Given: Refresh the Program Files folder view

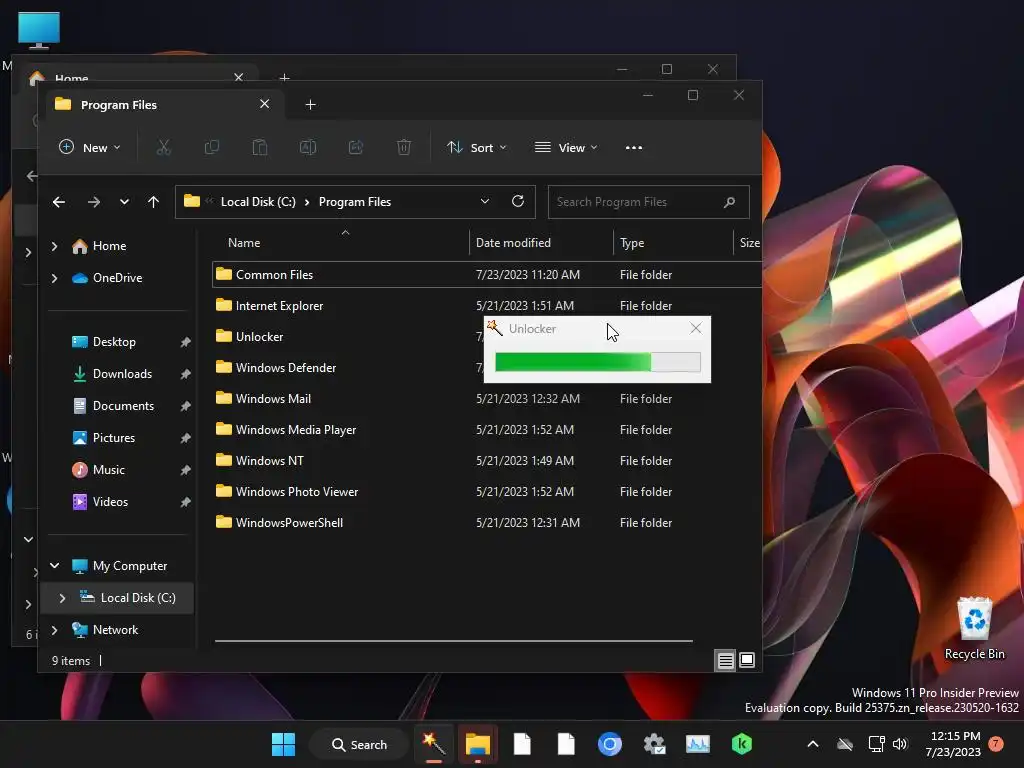Looking at the screenshot, I should (518, 201).
